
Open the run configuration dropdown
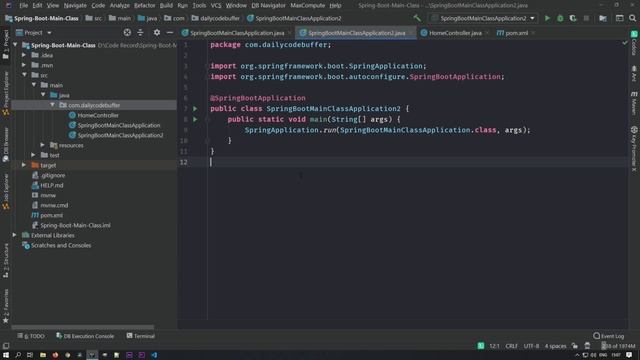(x=484, y=18)
